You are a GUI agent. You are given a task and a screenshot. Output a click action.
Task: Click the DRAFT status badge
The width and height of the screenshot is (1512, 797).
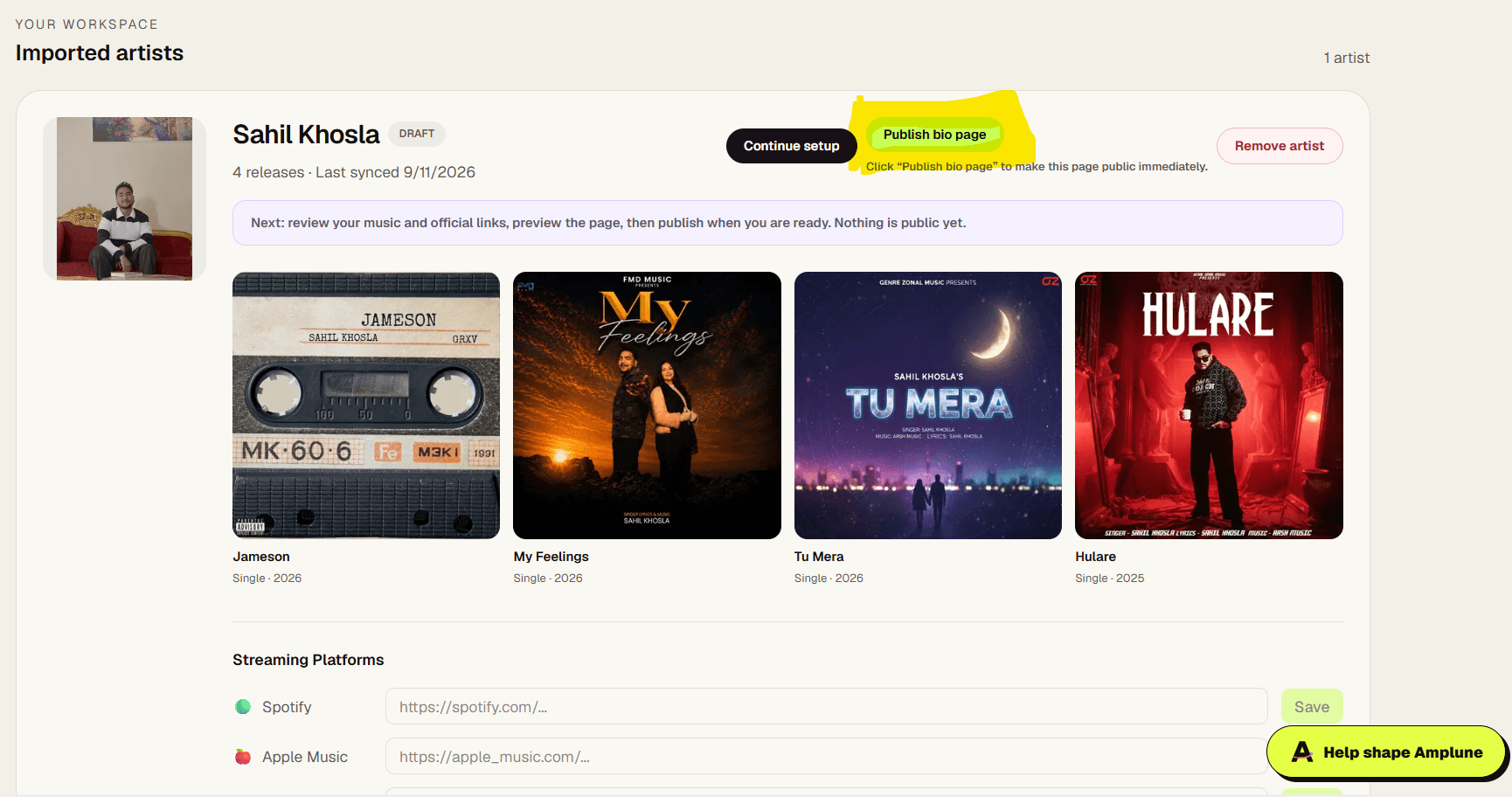coord(417,134)
